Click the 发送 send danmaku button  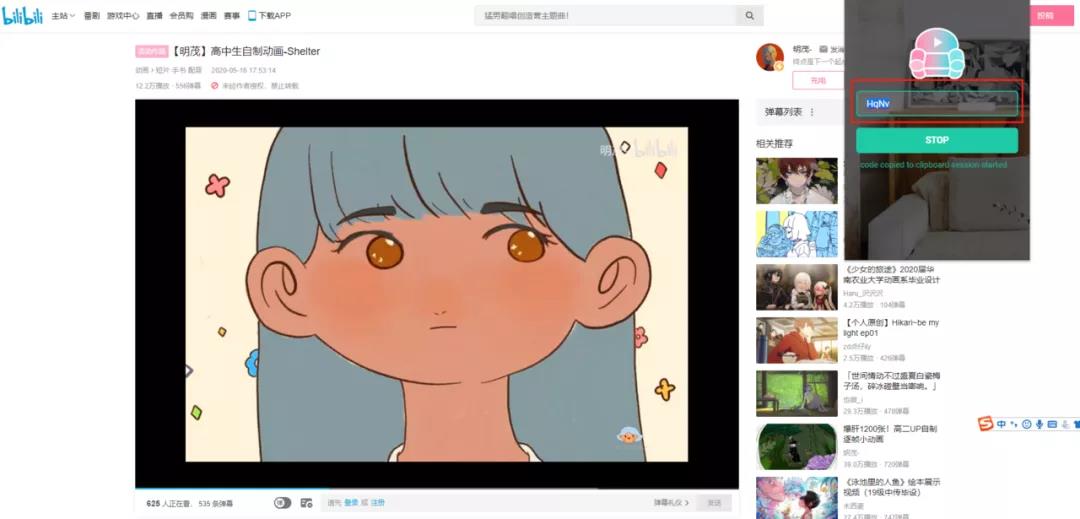pos(714,503)
